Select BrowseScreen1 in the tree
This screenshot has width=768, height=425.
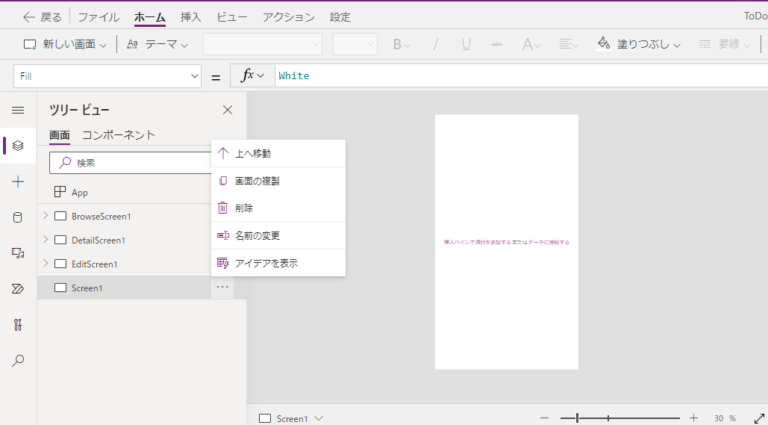click(101, 216)
